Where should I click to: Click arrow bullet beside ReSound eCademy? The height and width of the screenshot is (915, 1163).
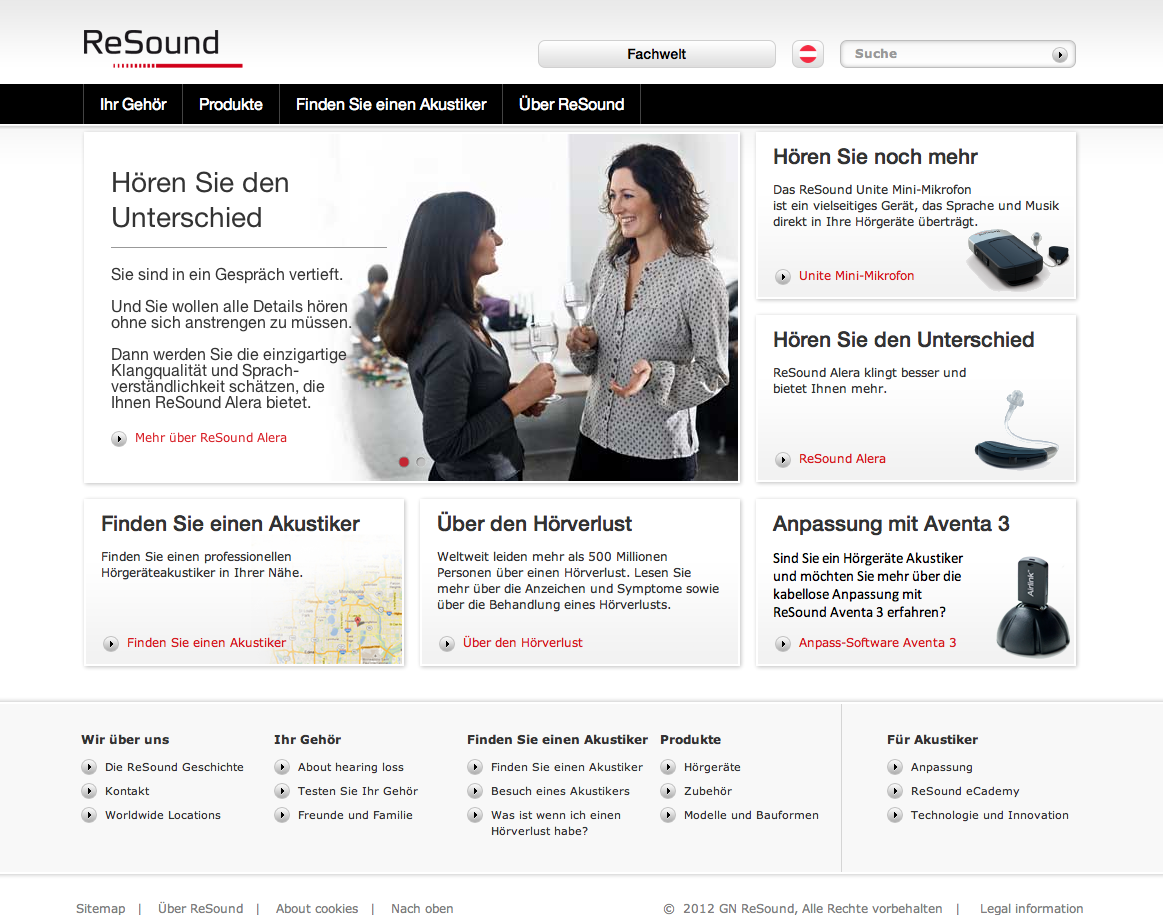(x=895, y=791)
